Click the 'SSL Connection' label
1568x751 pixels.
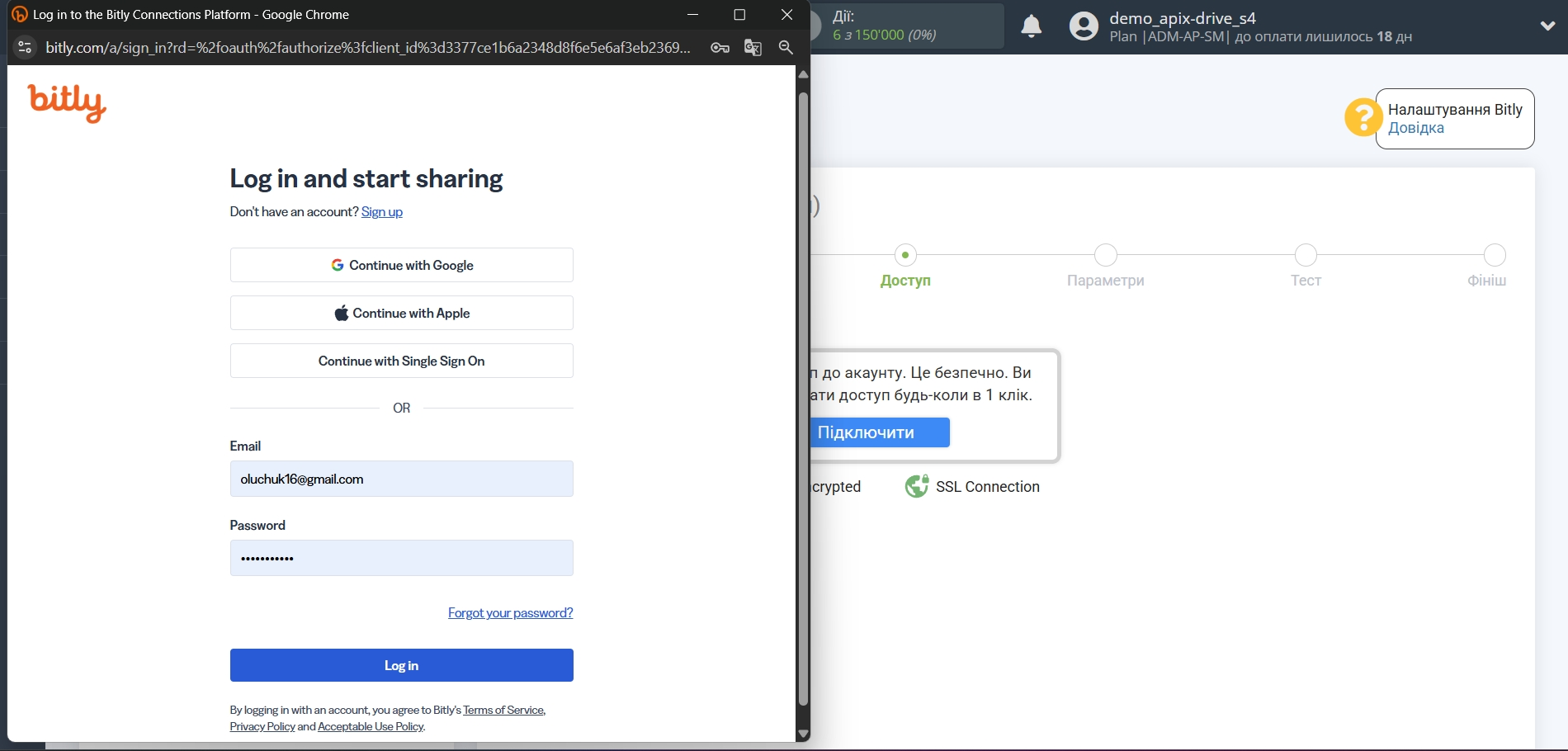(988, 487)
